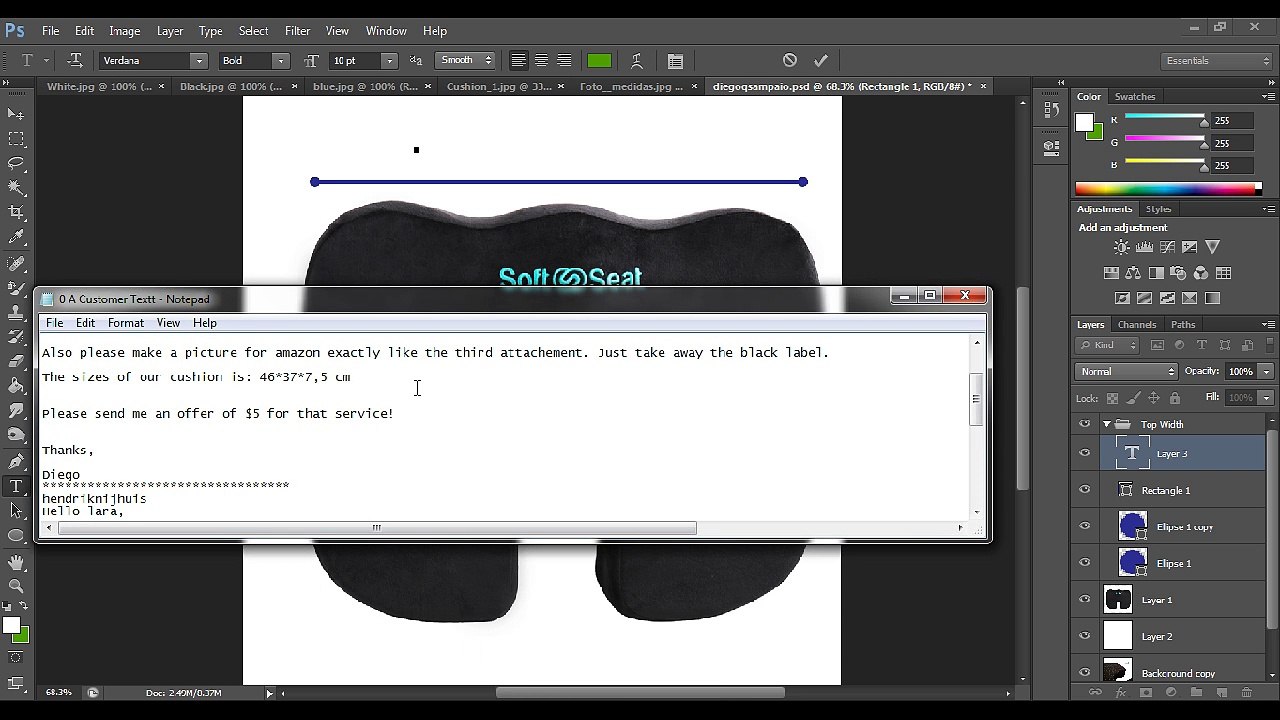Screen dimensions: 1280x720
Task: Click the zoom percentage field 68.3%
Action: 58,692
